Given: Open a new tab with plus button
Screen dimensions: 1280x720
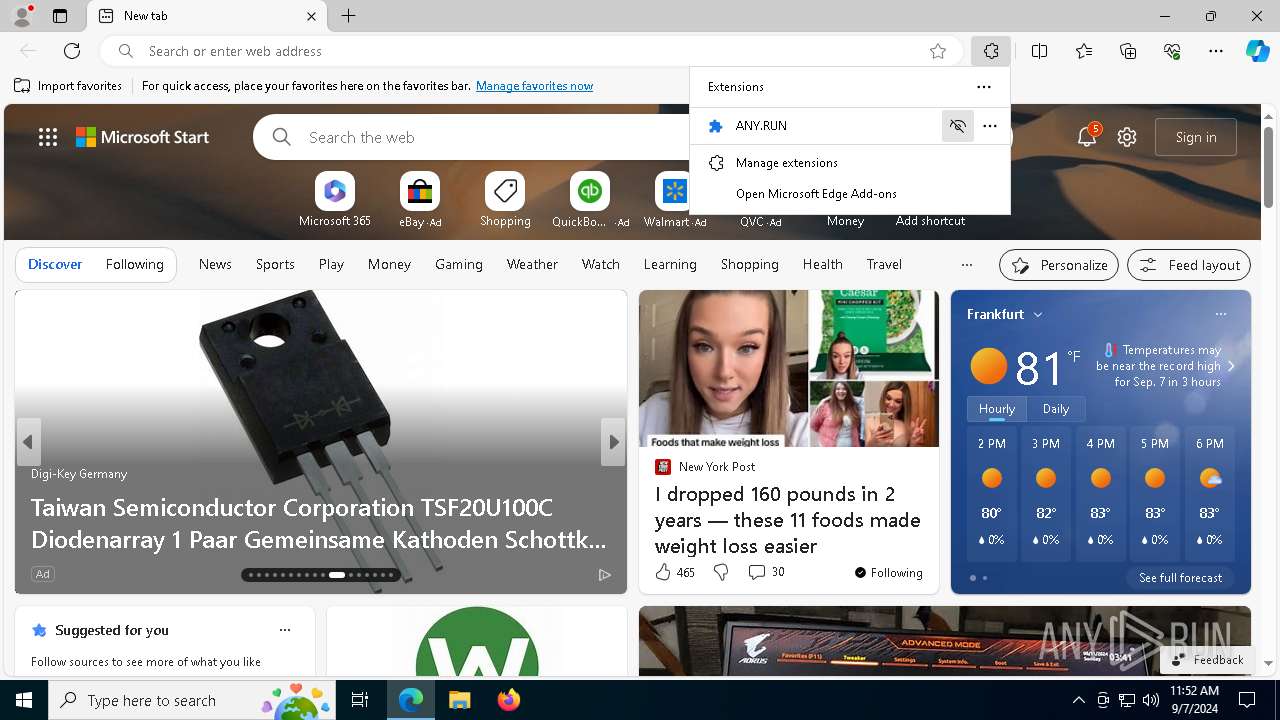Looking at the screenshot, I should (x=348, y=16).
